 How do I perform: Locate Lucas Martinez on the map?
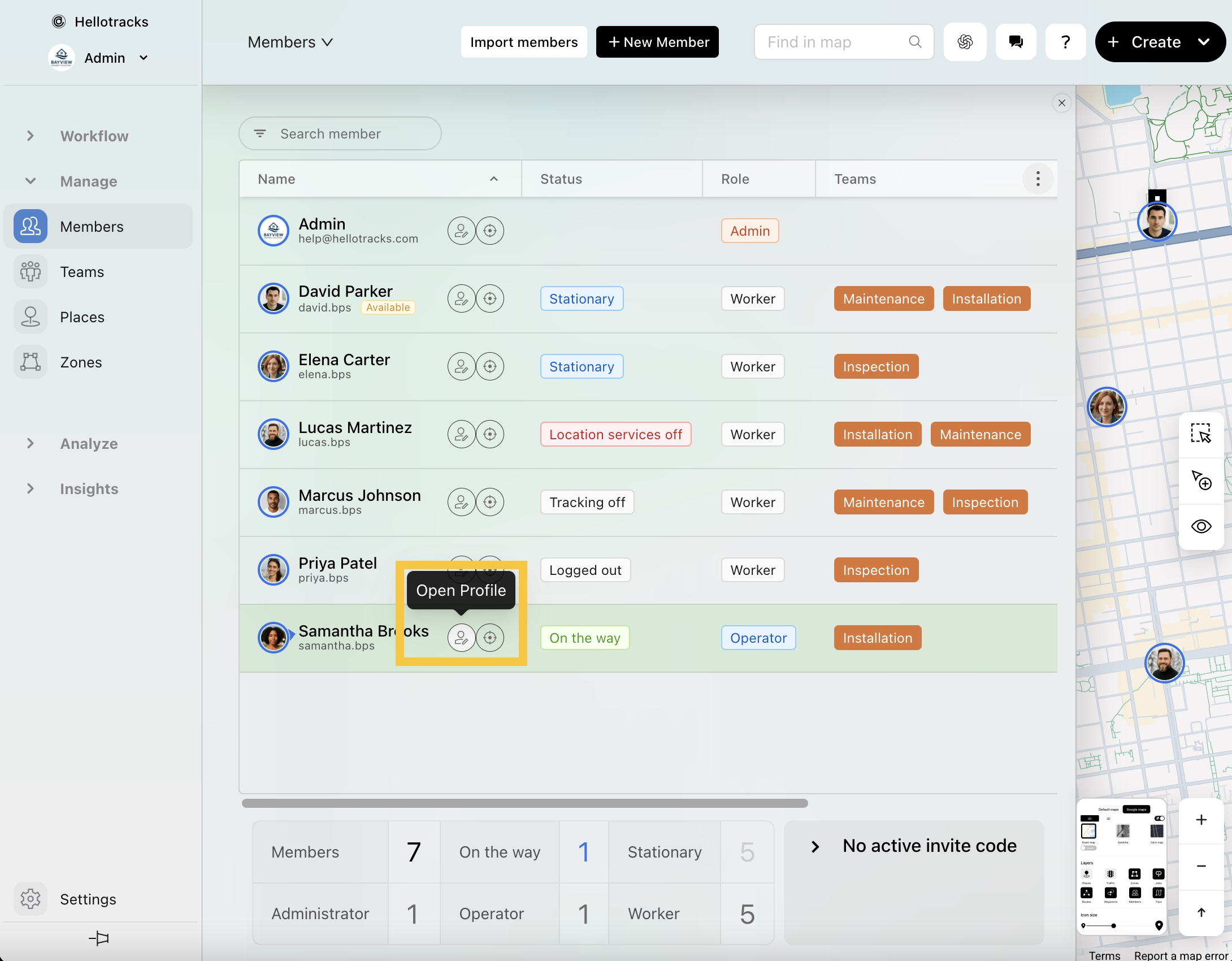coord(490,434)
